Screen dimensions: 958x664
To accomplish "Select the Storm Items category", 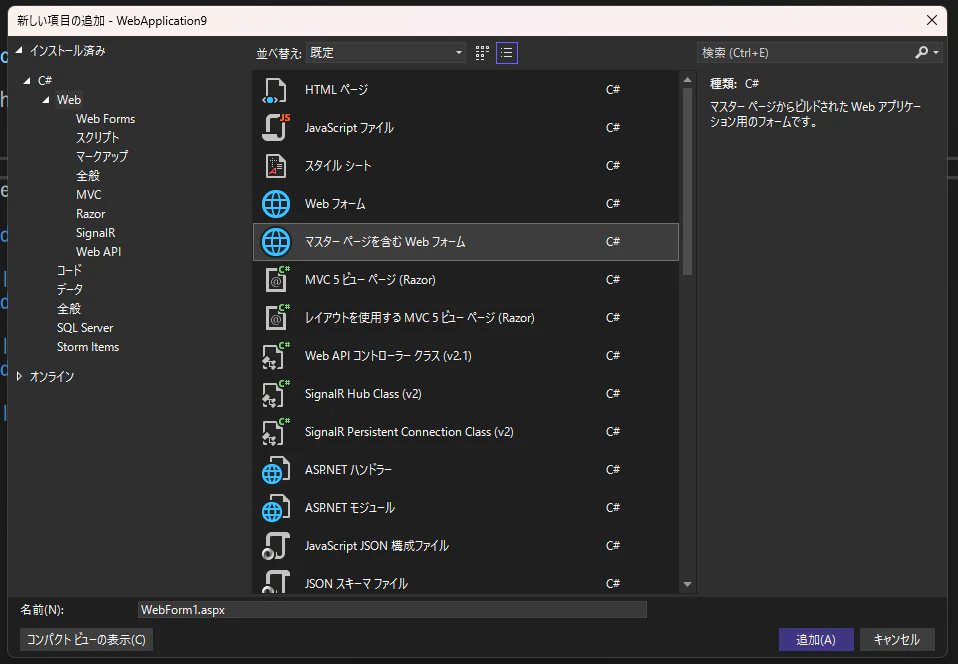I will 88,347.
